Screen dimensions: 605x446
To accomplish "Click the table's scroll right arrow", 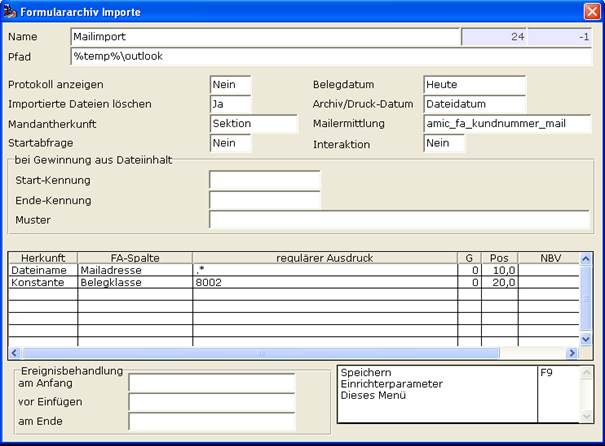I will [x=572, y=353].
